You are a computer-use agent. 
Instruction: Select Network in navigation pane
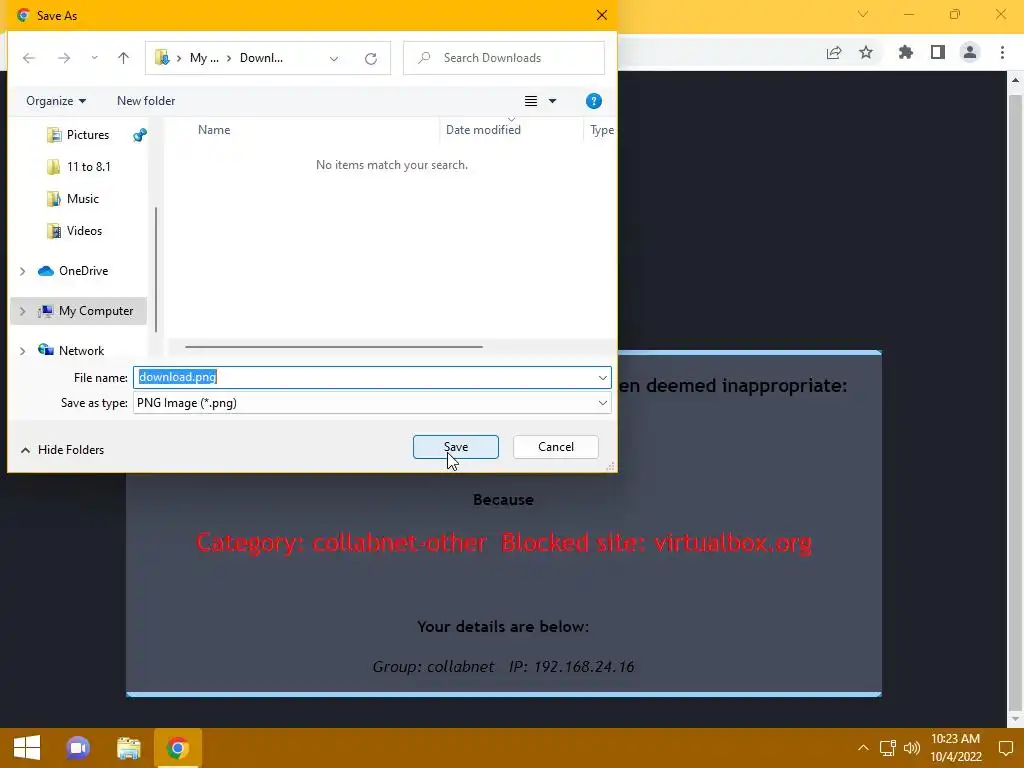81,351
